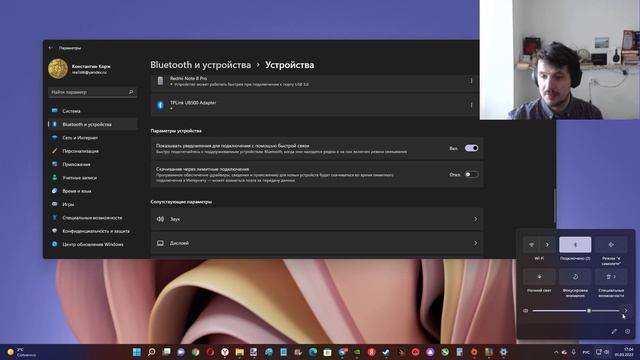Launch Opera browser from taskbar
This screenshot has height=360, width=640.
[x=210, y=352]
